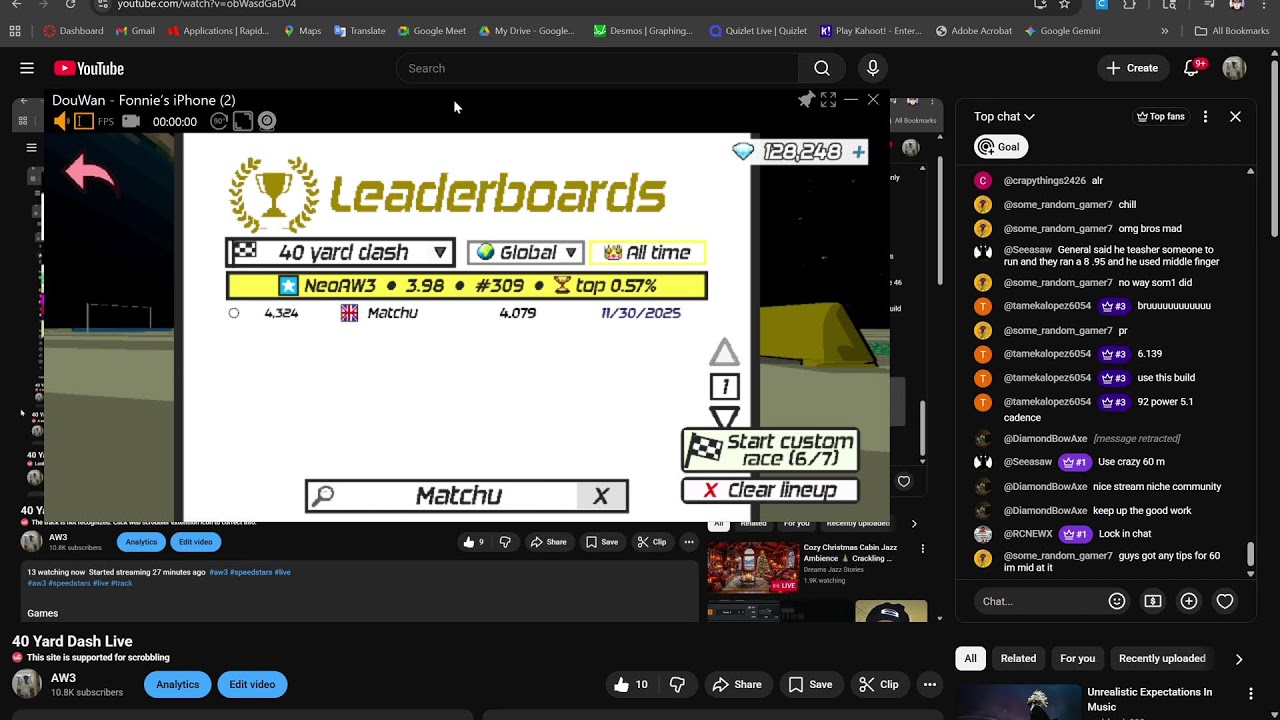Image resolution: width=1280 pixels, height=720 pixels.
Task: Open the chat Goal chip
Action: coord(1000,147)
